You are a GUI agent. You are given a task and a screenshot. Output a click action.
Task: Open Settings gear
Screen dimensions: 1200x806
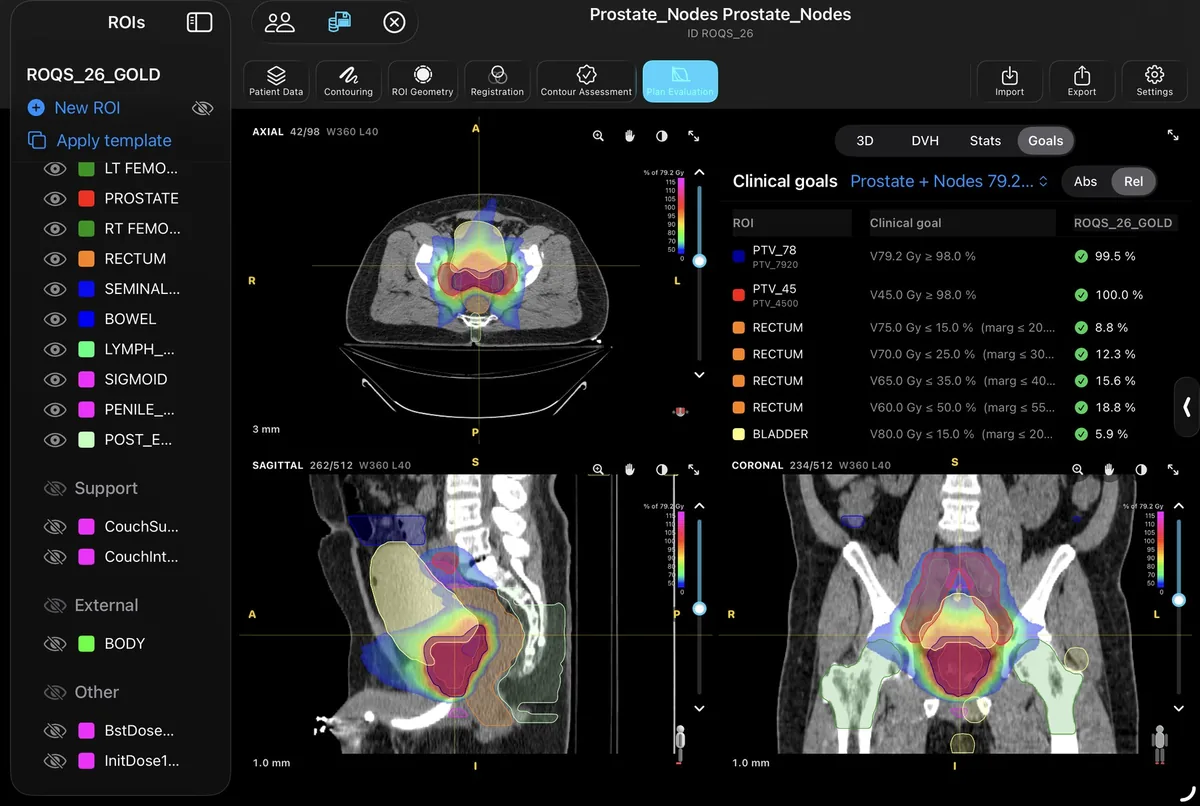1154,81
